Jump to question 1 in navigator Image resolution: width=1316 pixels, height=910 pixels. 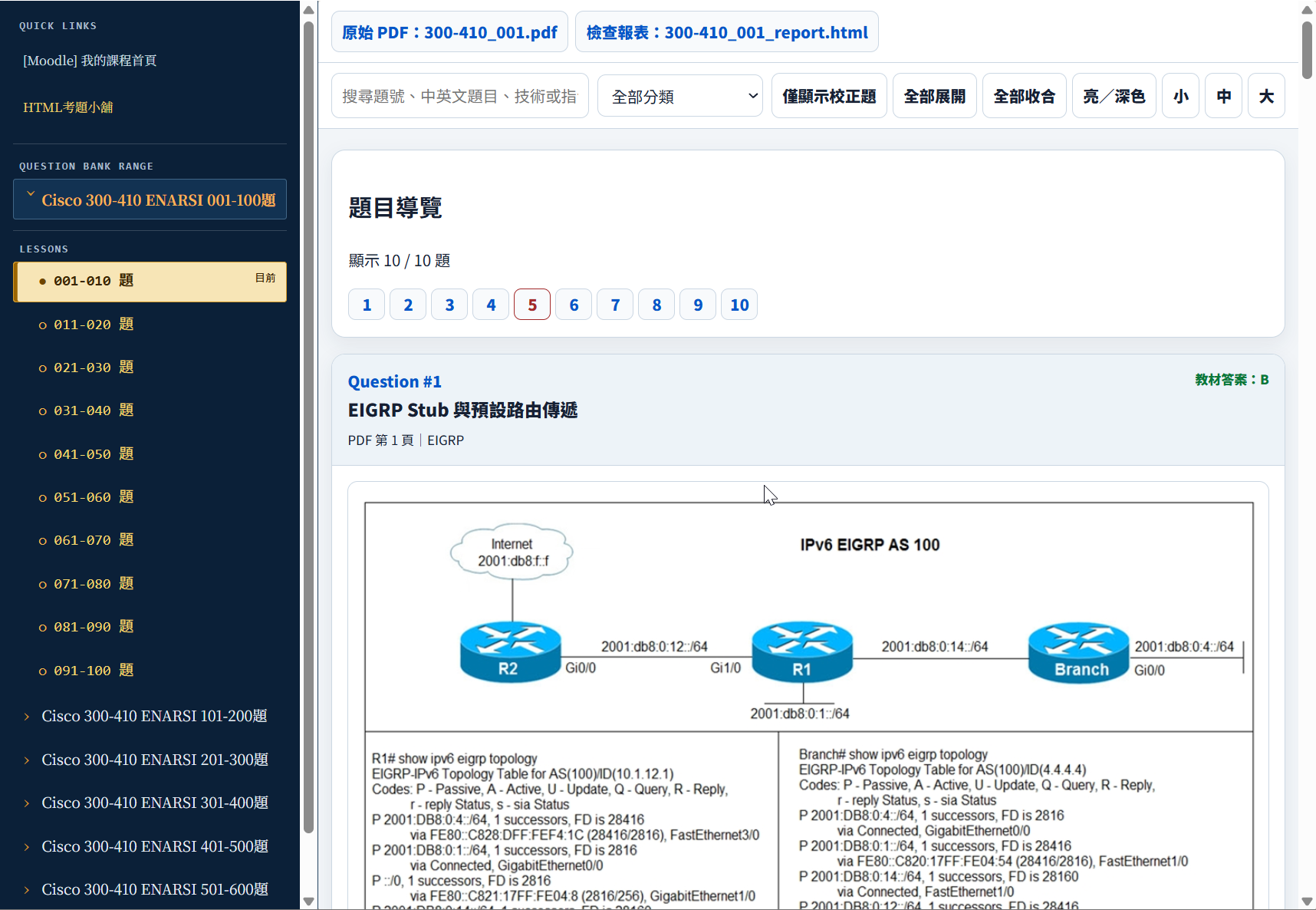click(x=367, y=305)
